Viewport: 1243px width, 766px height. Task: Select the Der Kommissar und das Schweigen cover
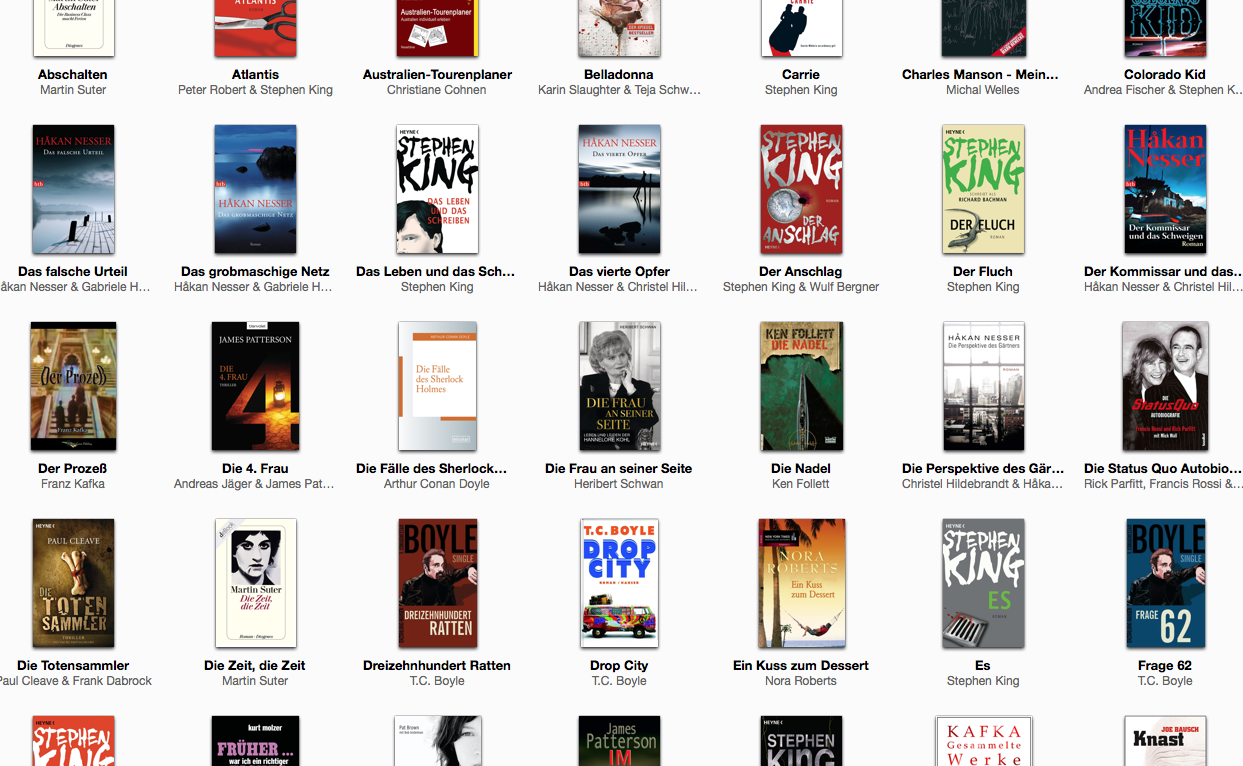click(1165, 189)
